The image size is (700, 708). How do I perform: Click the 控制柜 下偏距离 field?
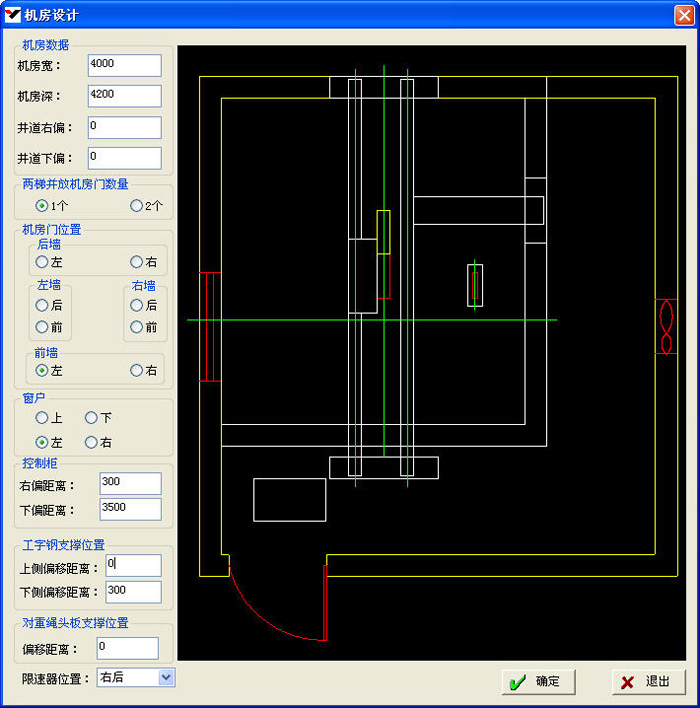(130, 509)
